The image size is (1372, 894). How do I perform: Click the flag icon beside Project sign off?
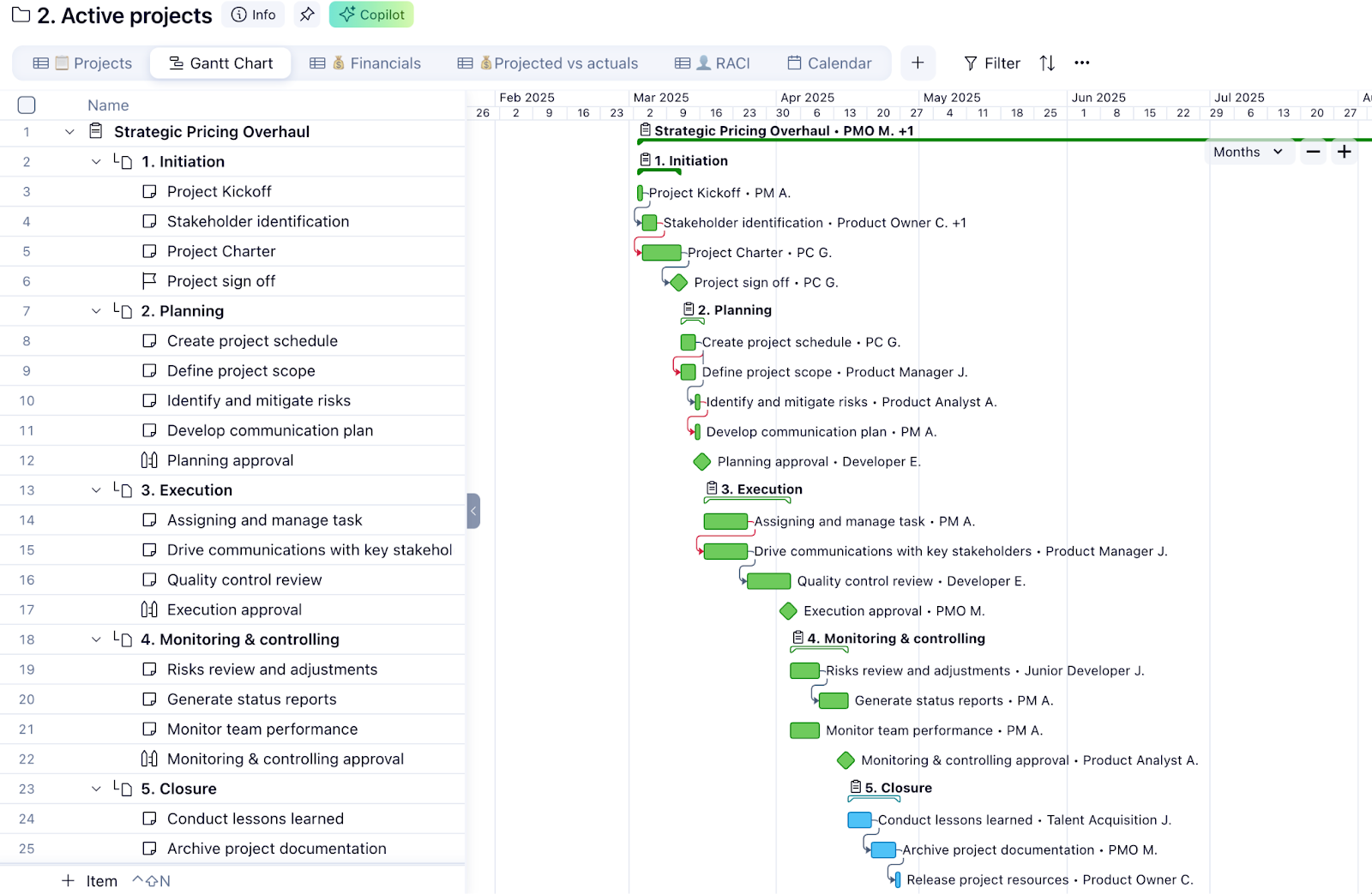coord(149,280)
